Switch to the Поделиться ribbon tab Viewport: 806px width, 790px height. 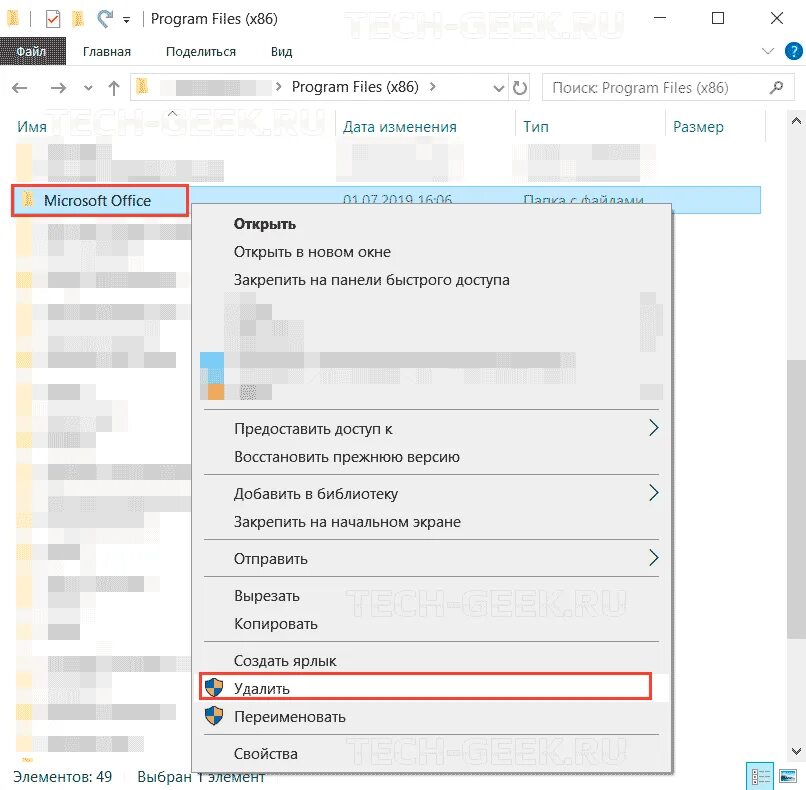(200, 52)
